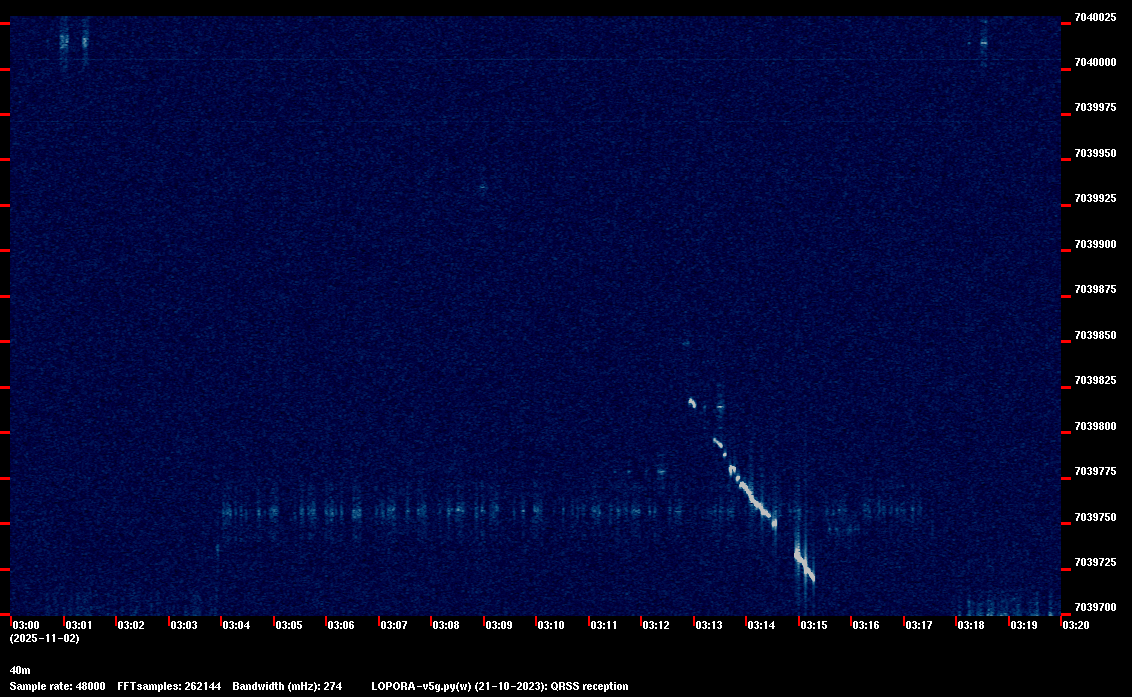Click the 7039850 frequency label
The image size is (1132, 697).
1095,335
